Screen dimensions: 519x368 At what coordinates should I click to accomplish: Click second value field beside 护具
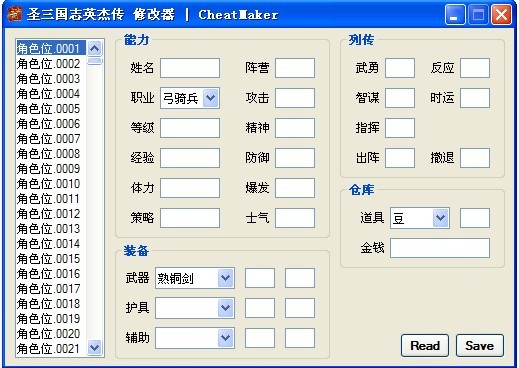point(300,308)
